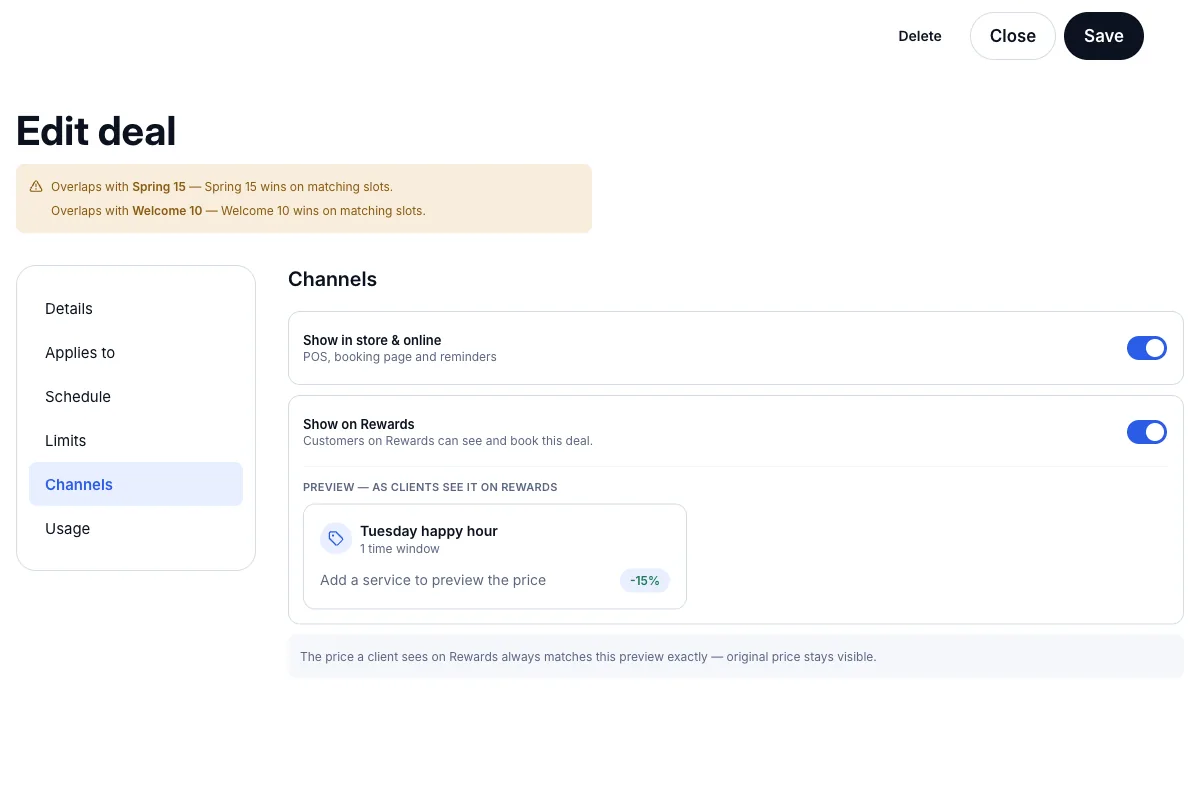Click the warning triangle icon in overlap banner
1200x805 pixels.
click(x=36, y=187)
